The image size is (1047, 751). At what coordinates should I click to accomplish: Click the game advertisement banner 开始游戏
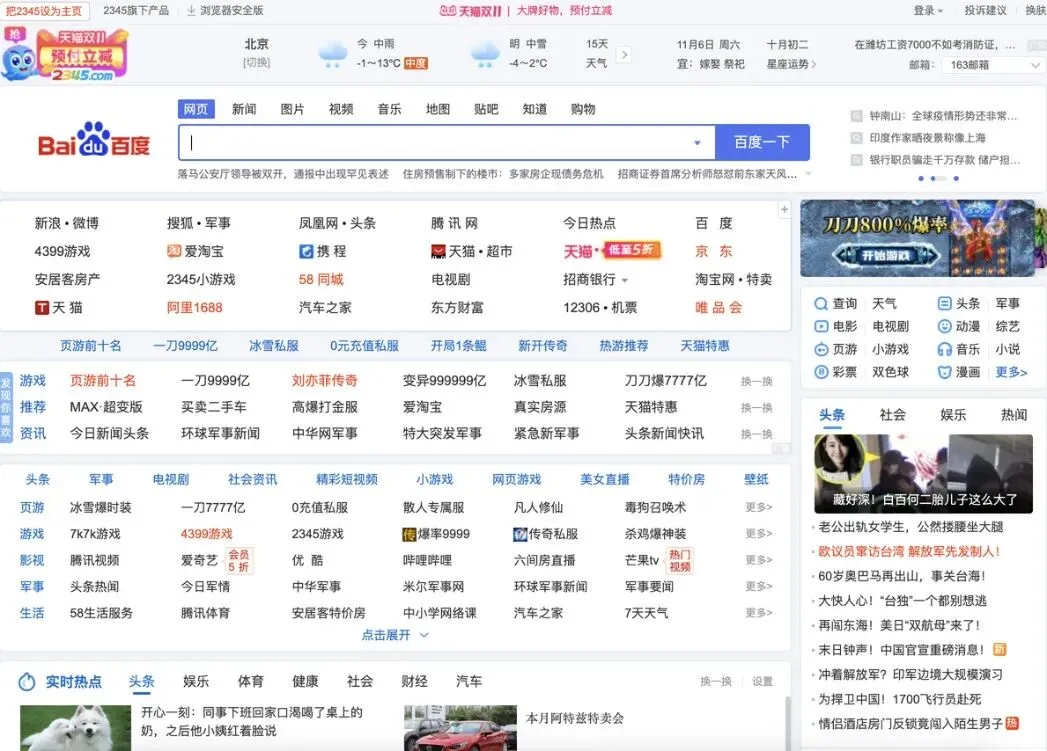coord(917,238)
